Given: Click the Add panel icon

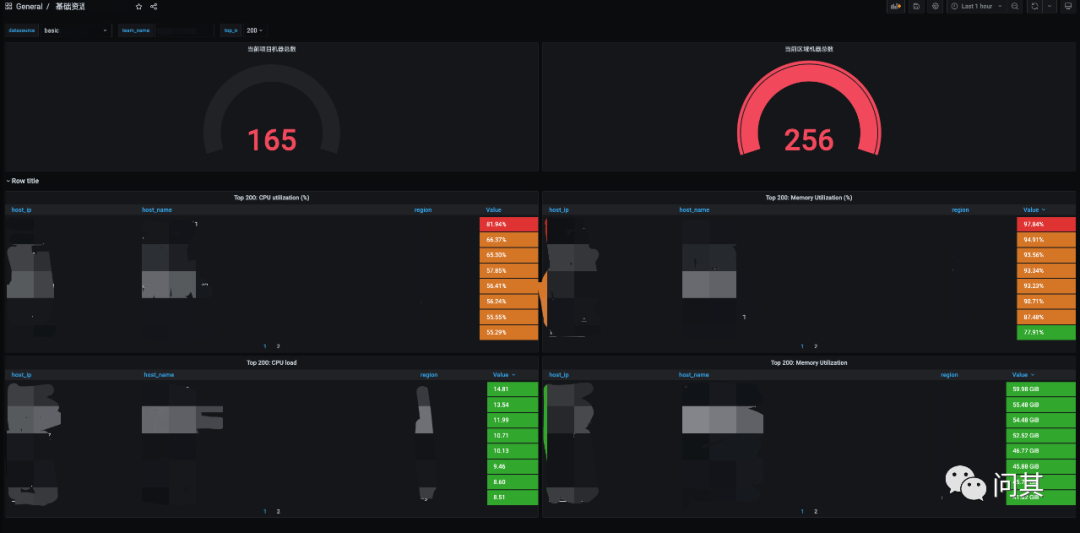Looking at the screenshot, I should (x=896, y=6).
